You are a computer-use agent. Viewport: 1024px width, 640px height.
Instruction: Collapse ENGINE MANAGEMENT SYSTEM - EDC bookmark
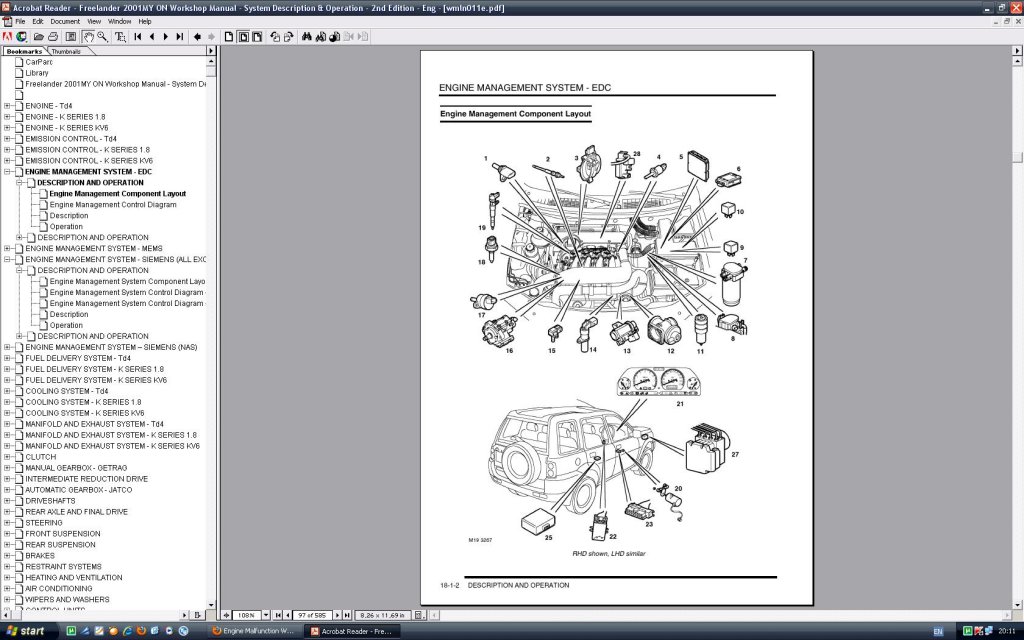pyautogui.click(x=8, y=172)
